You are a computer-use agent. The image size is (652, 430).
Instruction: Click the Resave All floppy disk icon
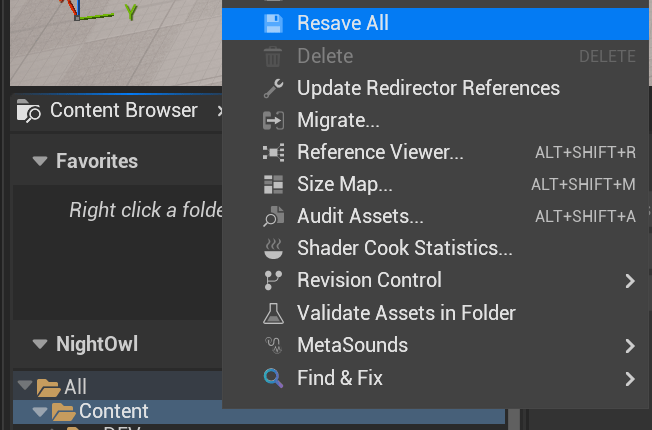[x=273, y=23]
